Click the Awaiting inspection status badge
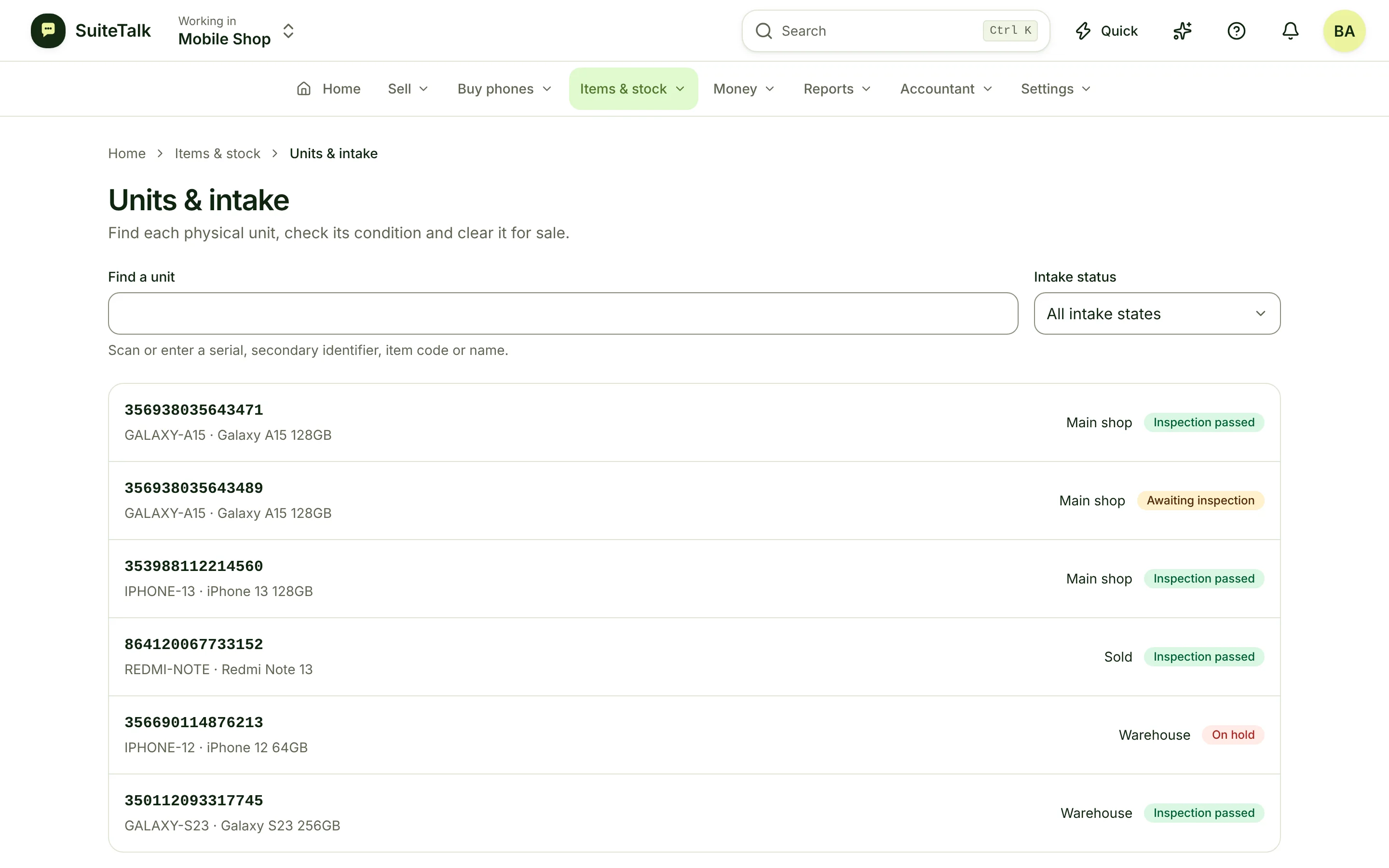This screenshot has width=1389, height=868. [1200, 501]
